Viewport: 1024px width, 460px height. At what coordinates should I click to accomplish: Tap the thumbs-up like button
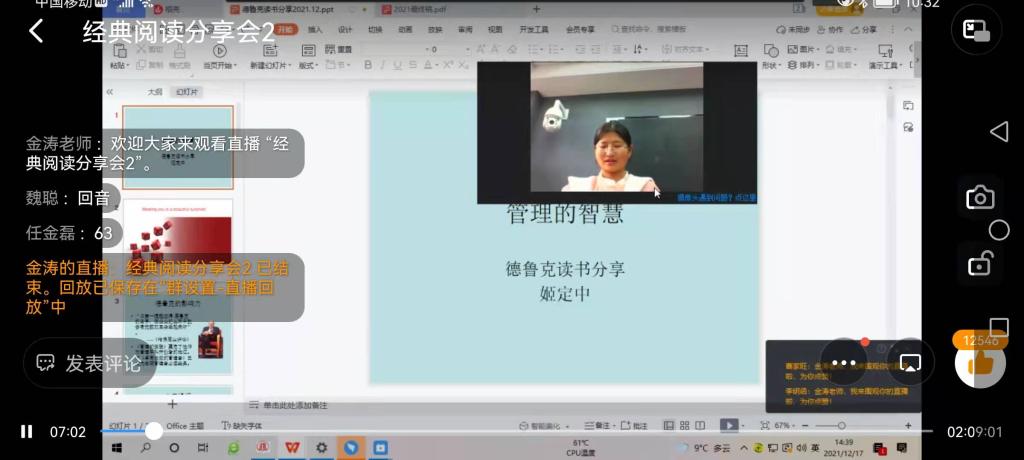click(x=980, y=363)
